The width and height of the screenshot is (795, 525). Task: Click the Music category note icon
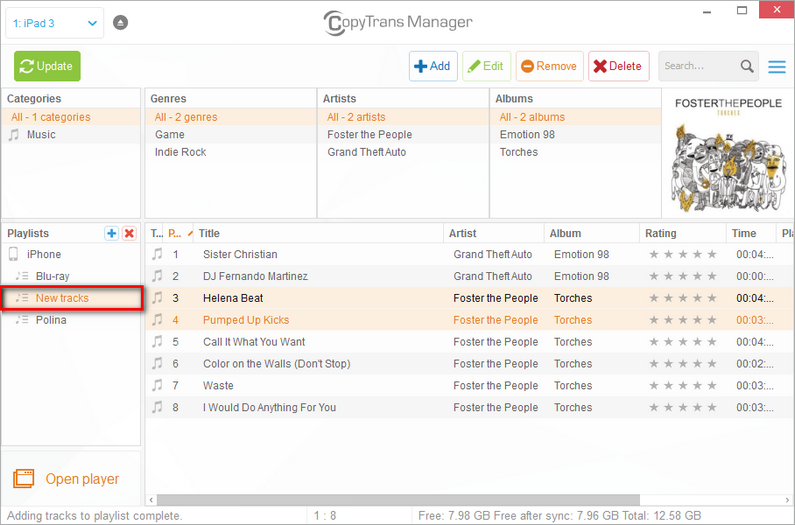(14, 134)
